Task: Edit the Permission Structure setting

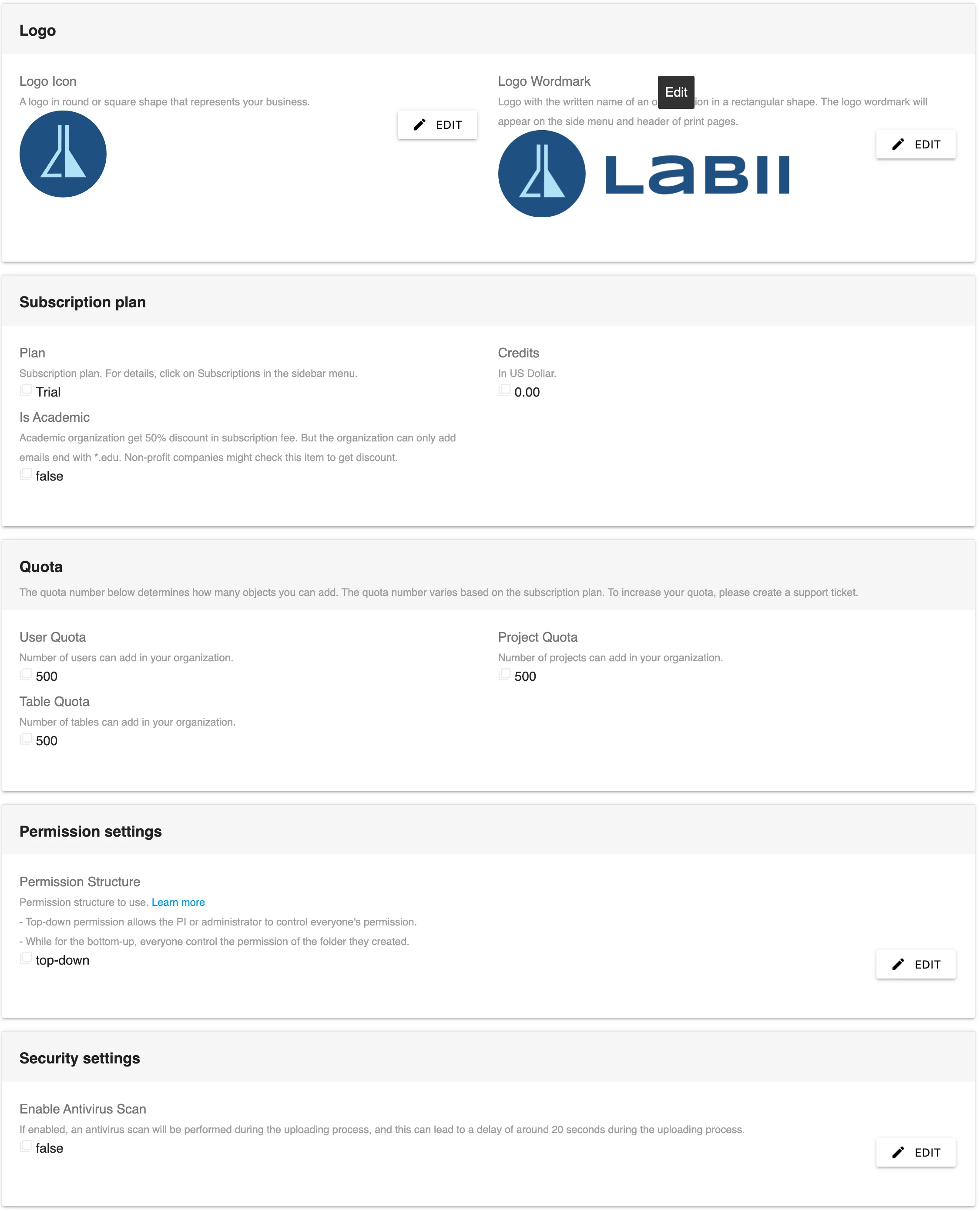Action: coord(915,964)
